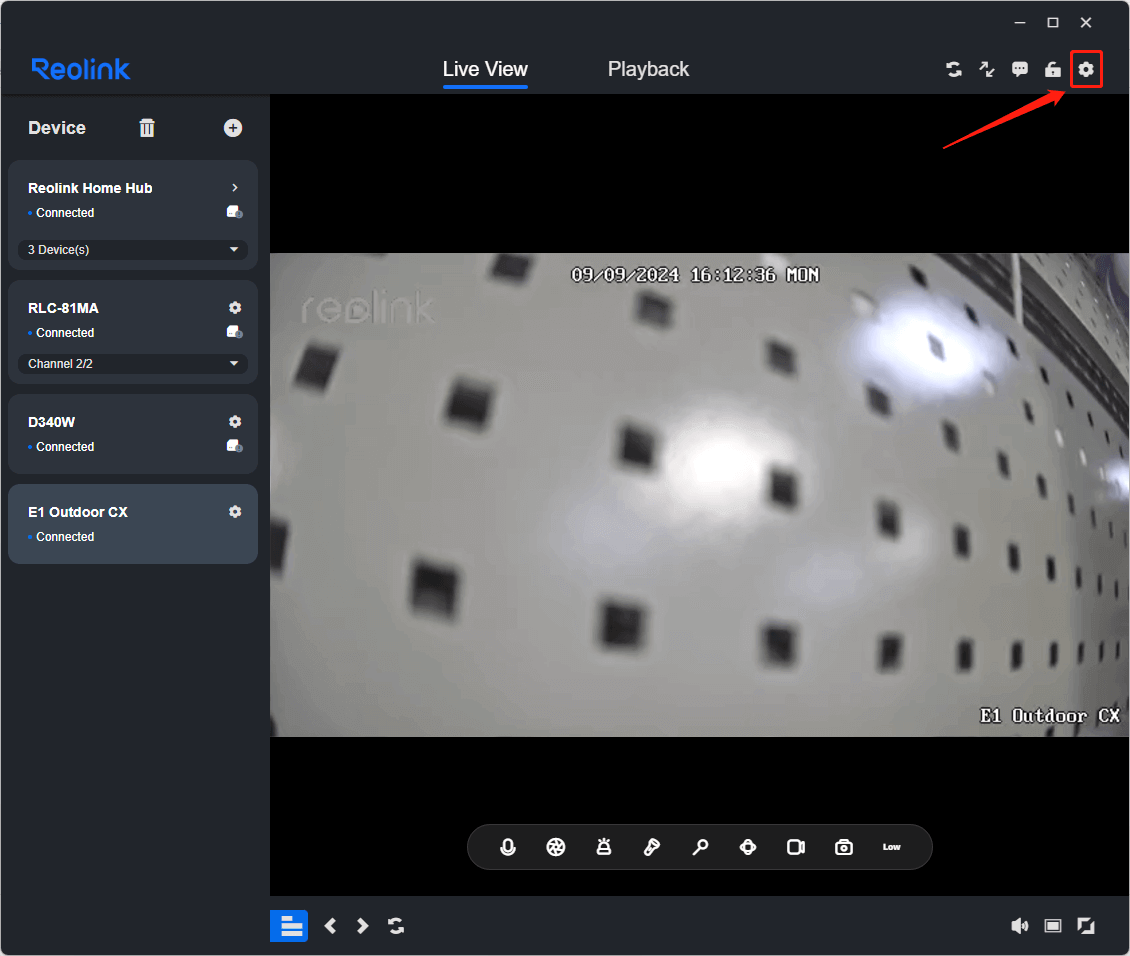Open settings gear for E1 Outdoor CX
Viewport: 1130px width, 956px height.
click(x=235, y=512)
